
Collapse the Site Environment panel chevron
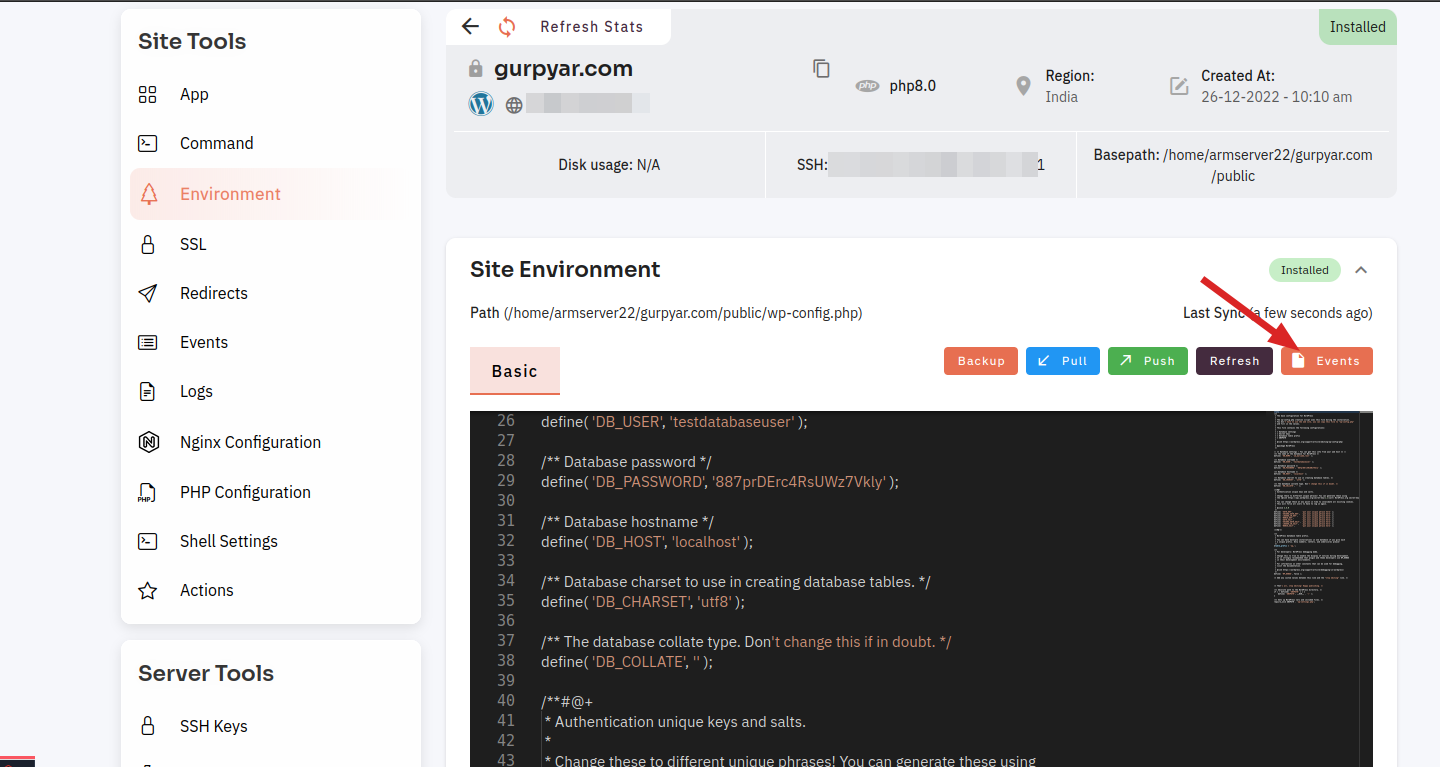pos(1361,270)
